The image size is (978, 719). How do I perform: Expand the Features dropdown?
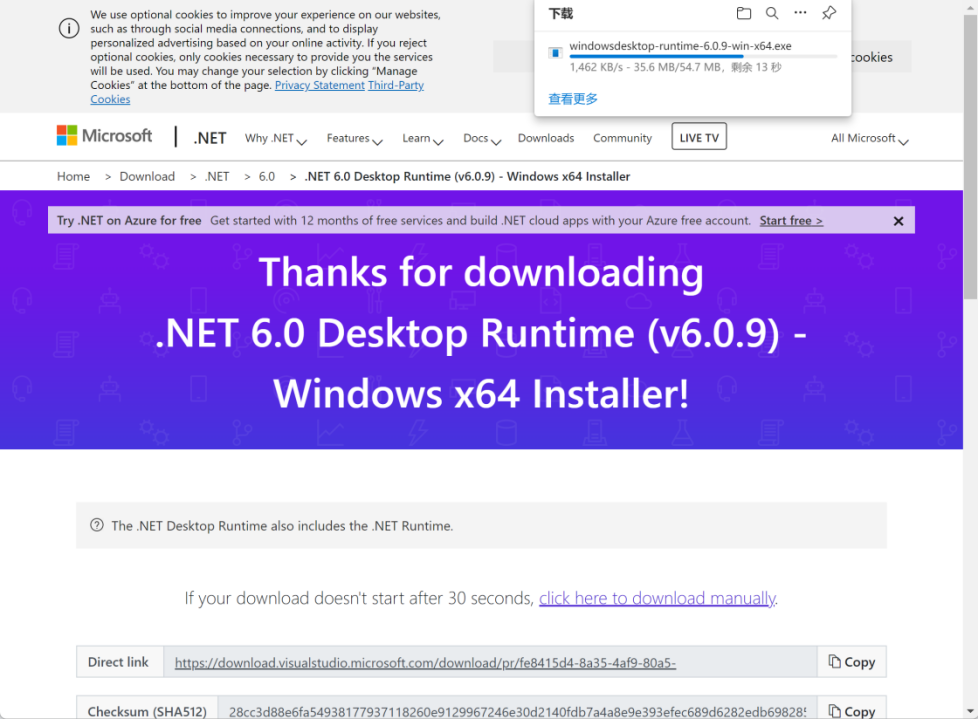point(354,138)
